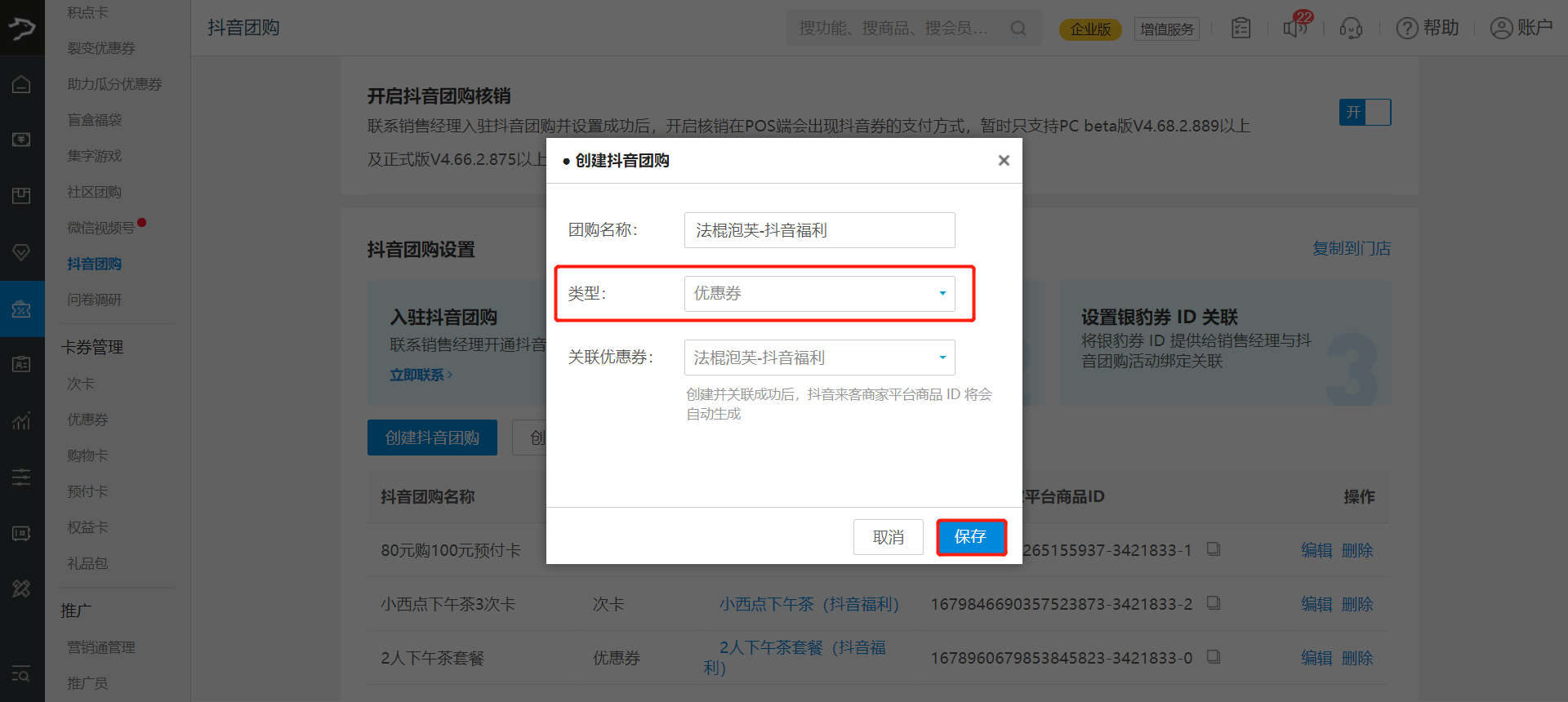Go to 预付卡 in the sidebar
The width and height of the screenshot is (1568, 702).
(x=87, y=492)
